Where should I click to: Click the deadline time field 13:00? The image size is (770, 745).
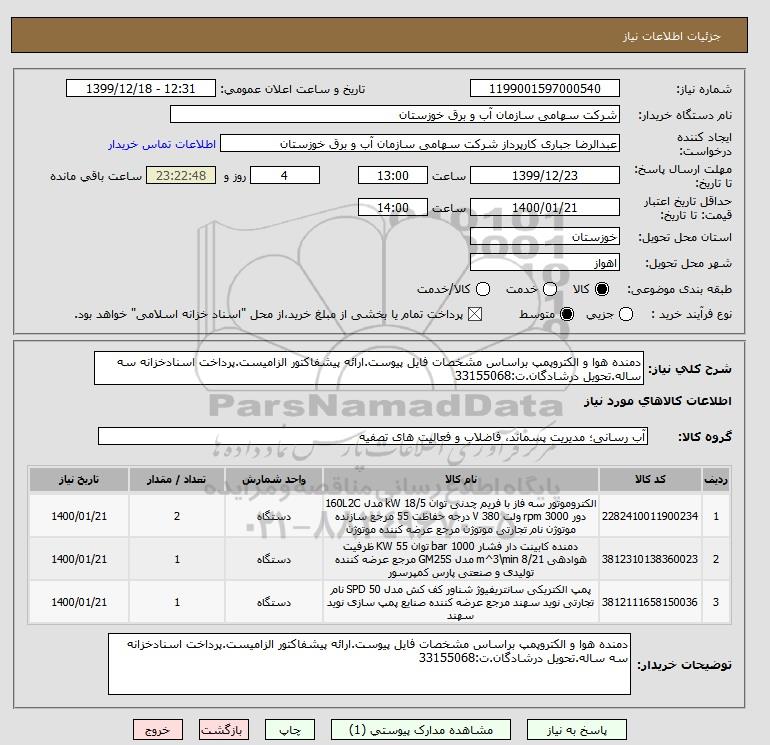[x=392, y=175]
